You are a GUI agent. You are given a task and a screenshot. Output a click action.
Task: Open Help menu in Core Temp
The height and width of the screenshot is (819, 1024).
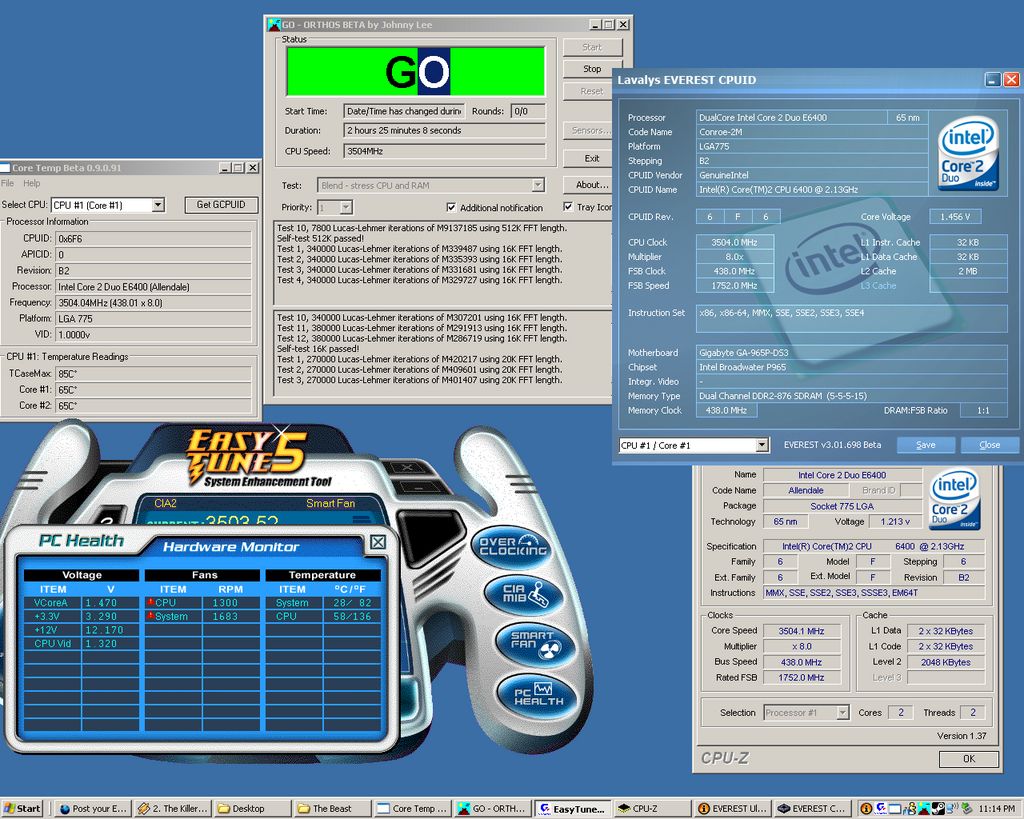(x=31, y=184)
